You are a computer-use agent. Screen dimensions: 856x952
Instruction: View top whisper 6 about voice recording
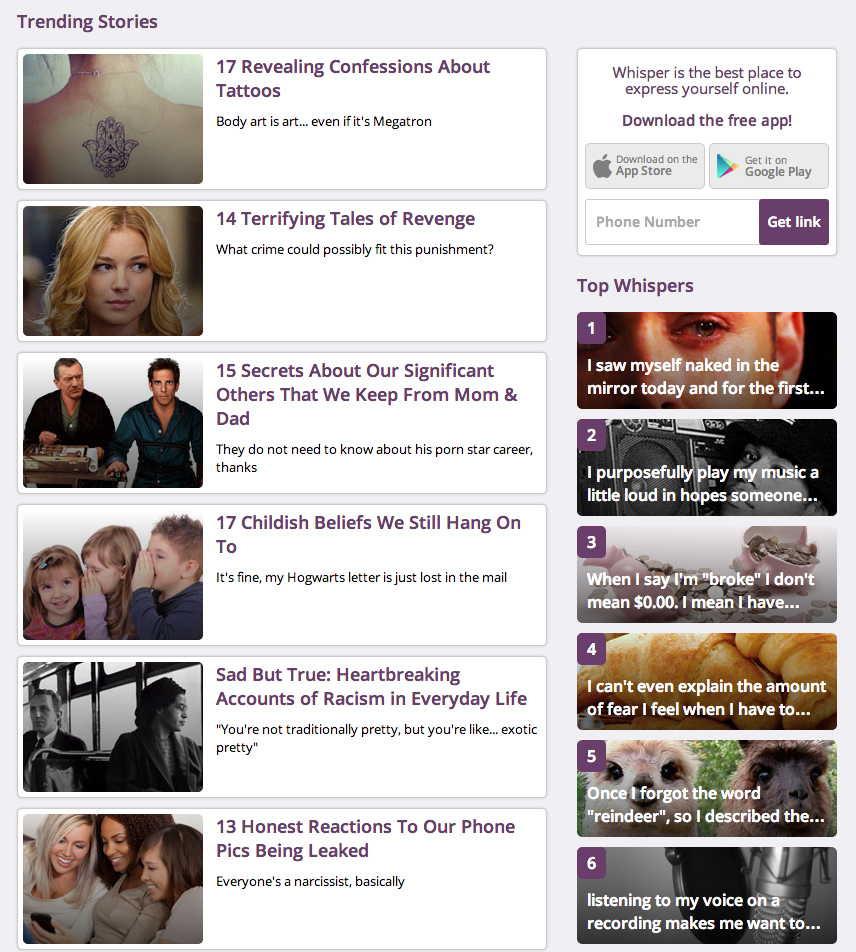point(707,896)
